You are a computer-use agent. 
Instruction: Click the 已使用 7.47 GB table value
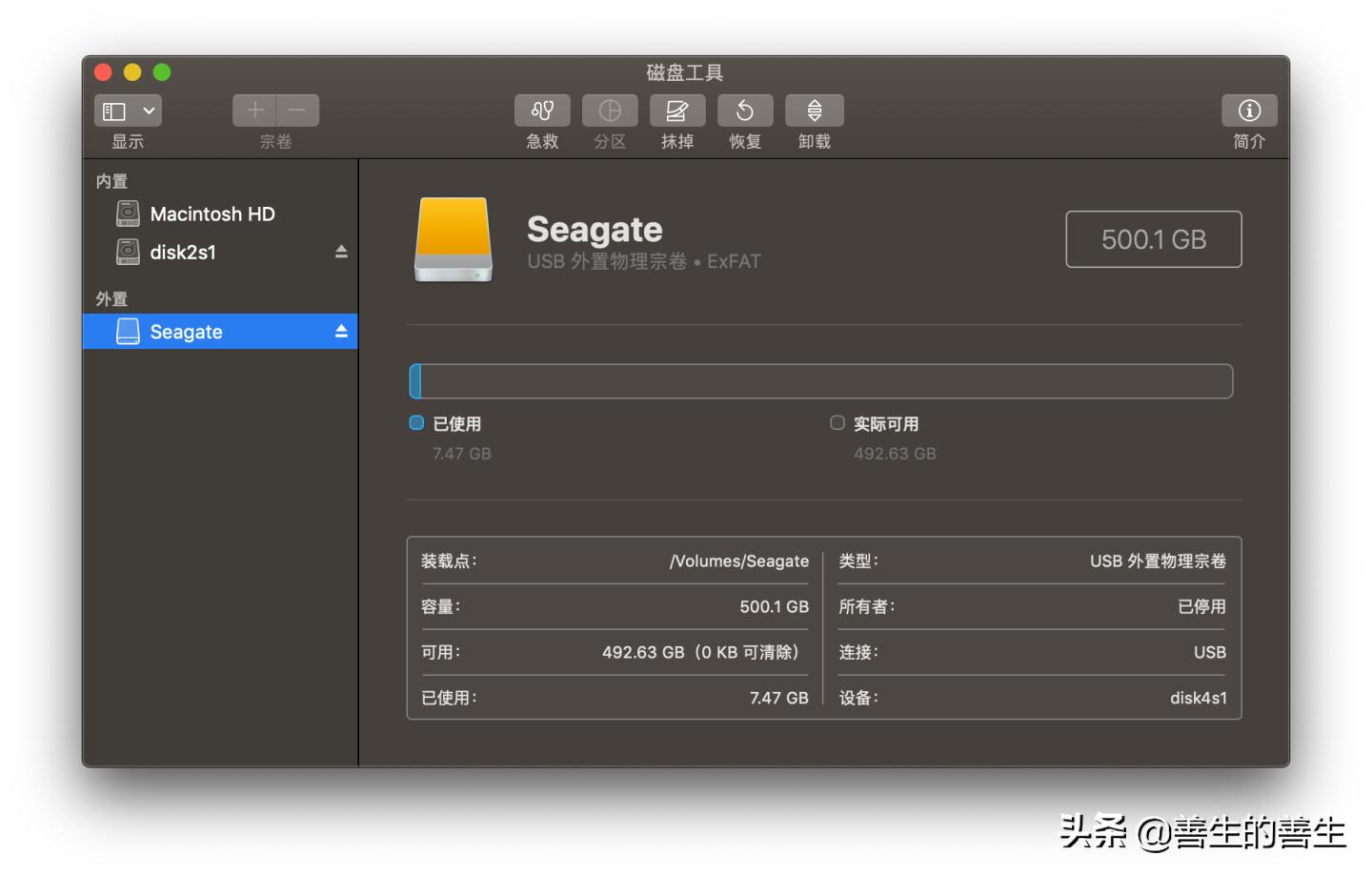point(778,698)
